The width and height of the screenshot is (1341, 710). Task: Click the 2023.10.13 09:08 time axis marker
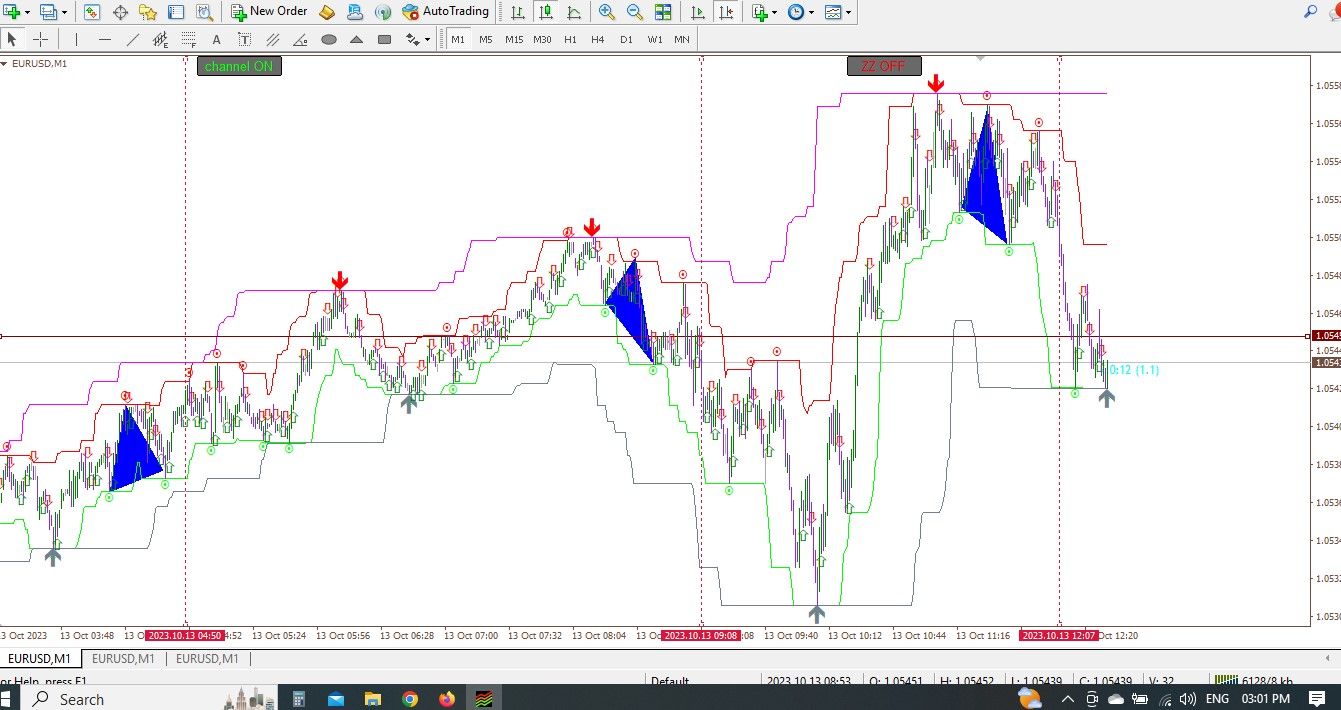(x=701, y=635)
